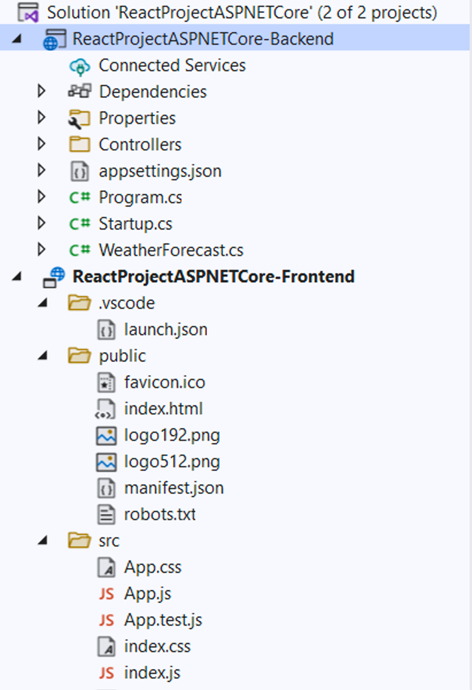Click the favicon.ico file icon

106,382
